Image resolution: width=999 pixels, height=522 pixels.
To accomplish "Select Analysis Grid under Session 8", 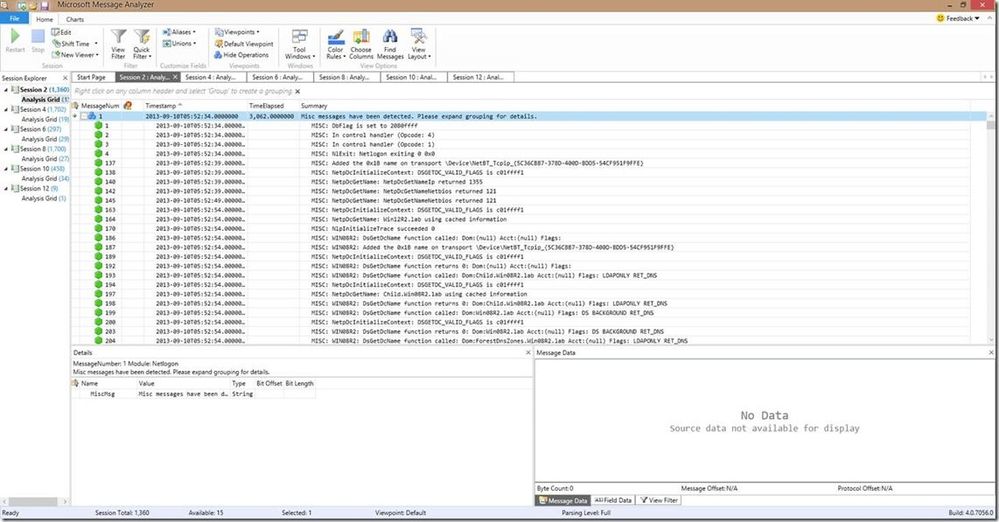I will pyautogui.click(x=45, y=159).
